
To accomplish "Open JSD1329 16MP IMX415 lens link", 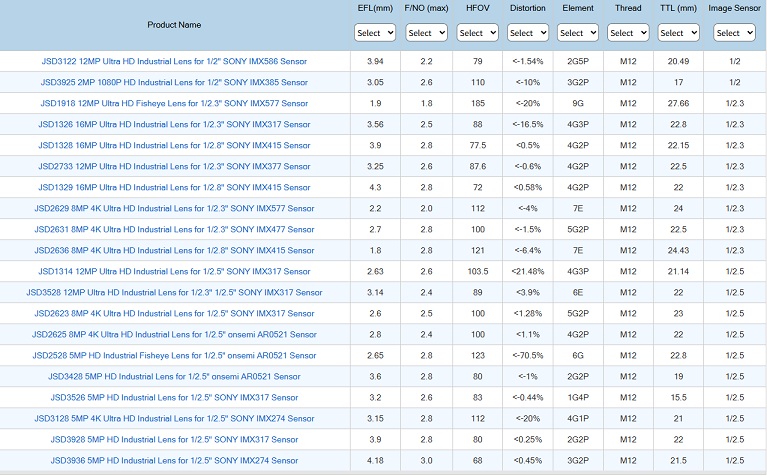I will 174,188.
